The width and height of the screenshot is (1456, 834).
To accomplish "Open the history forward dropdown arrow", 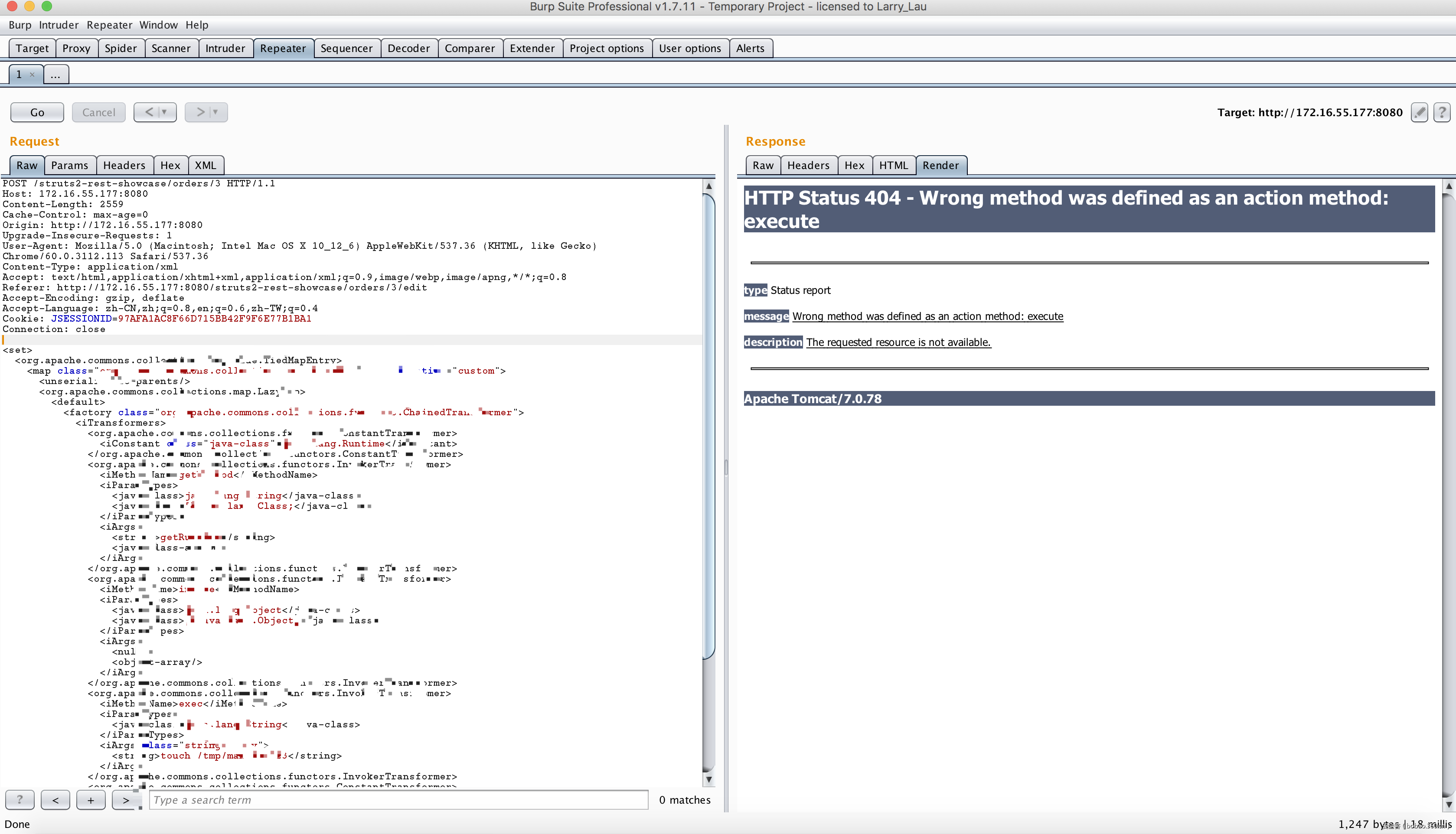I will 216,112.
